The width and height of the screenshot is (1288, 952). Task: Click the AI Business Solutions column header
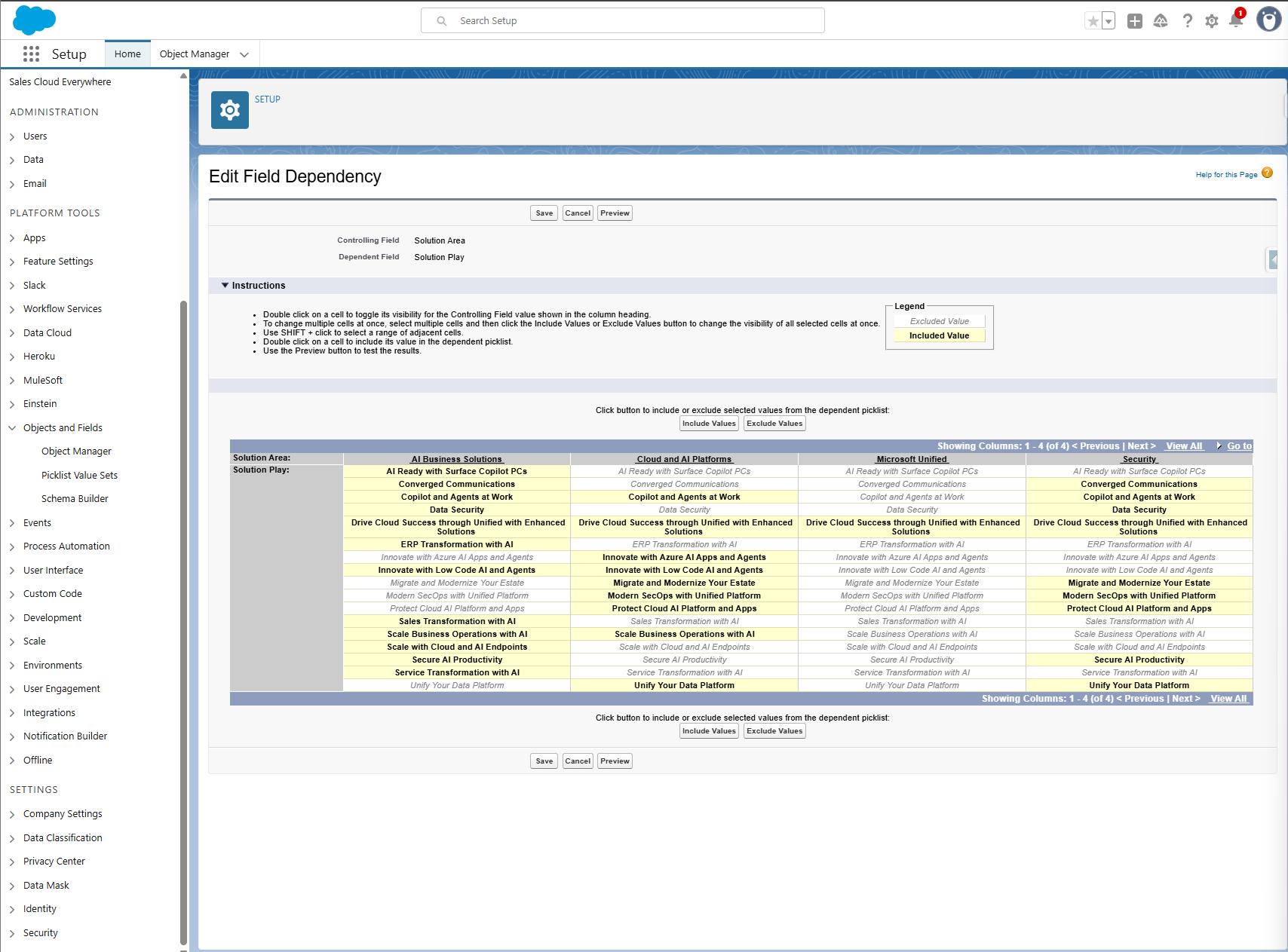tap(457, 459)
